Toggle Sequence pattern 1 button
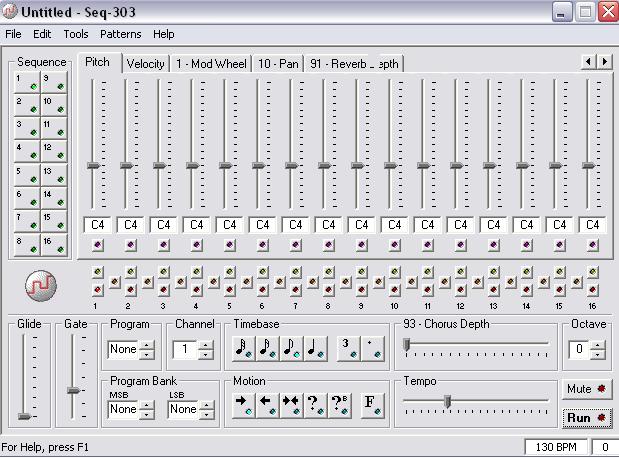 pyautogui.click(x=27, y=83)
